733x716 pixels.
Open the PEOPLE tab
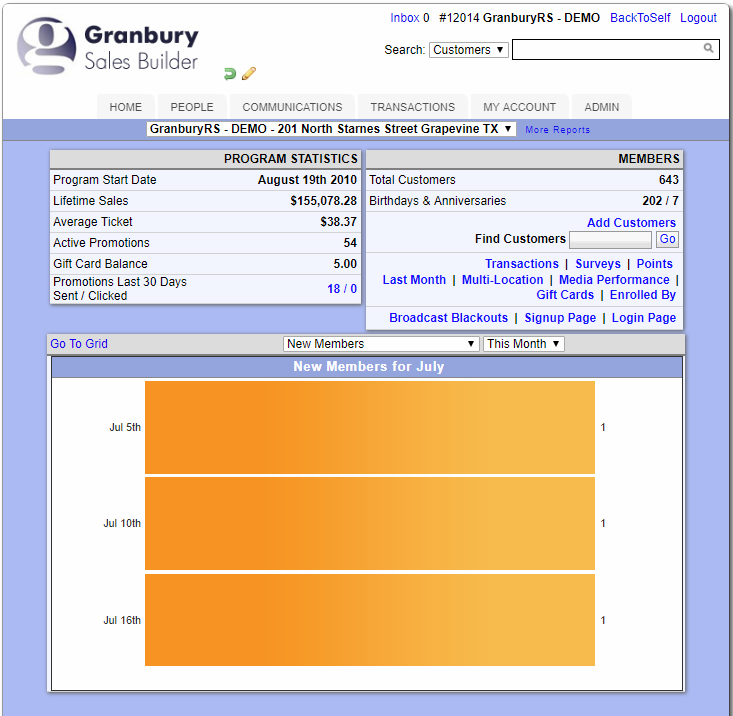tap(192, 107)
